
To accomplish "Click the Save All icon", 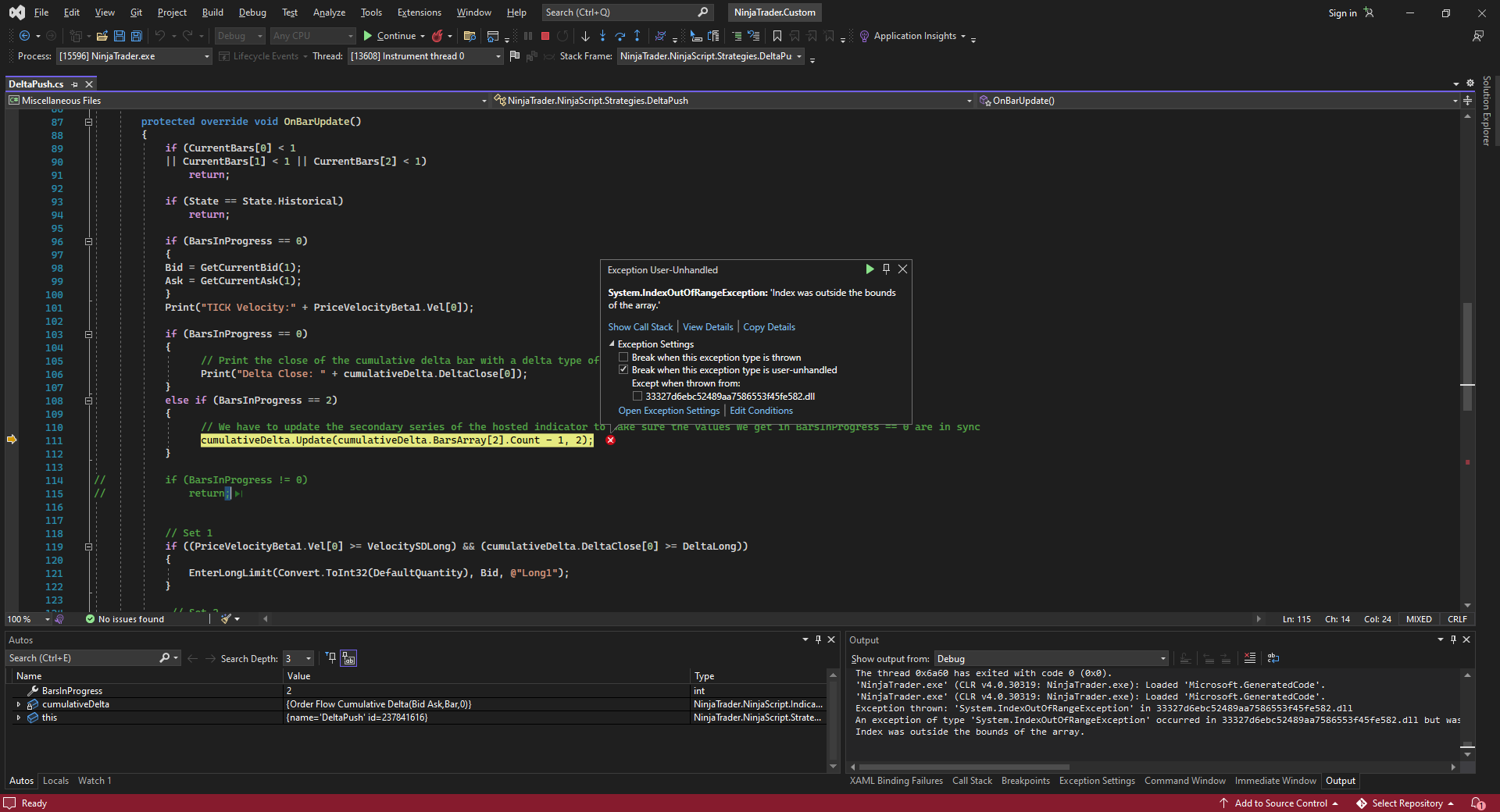I will click(x=137, y=36).
